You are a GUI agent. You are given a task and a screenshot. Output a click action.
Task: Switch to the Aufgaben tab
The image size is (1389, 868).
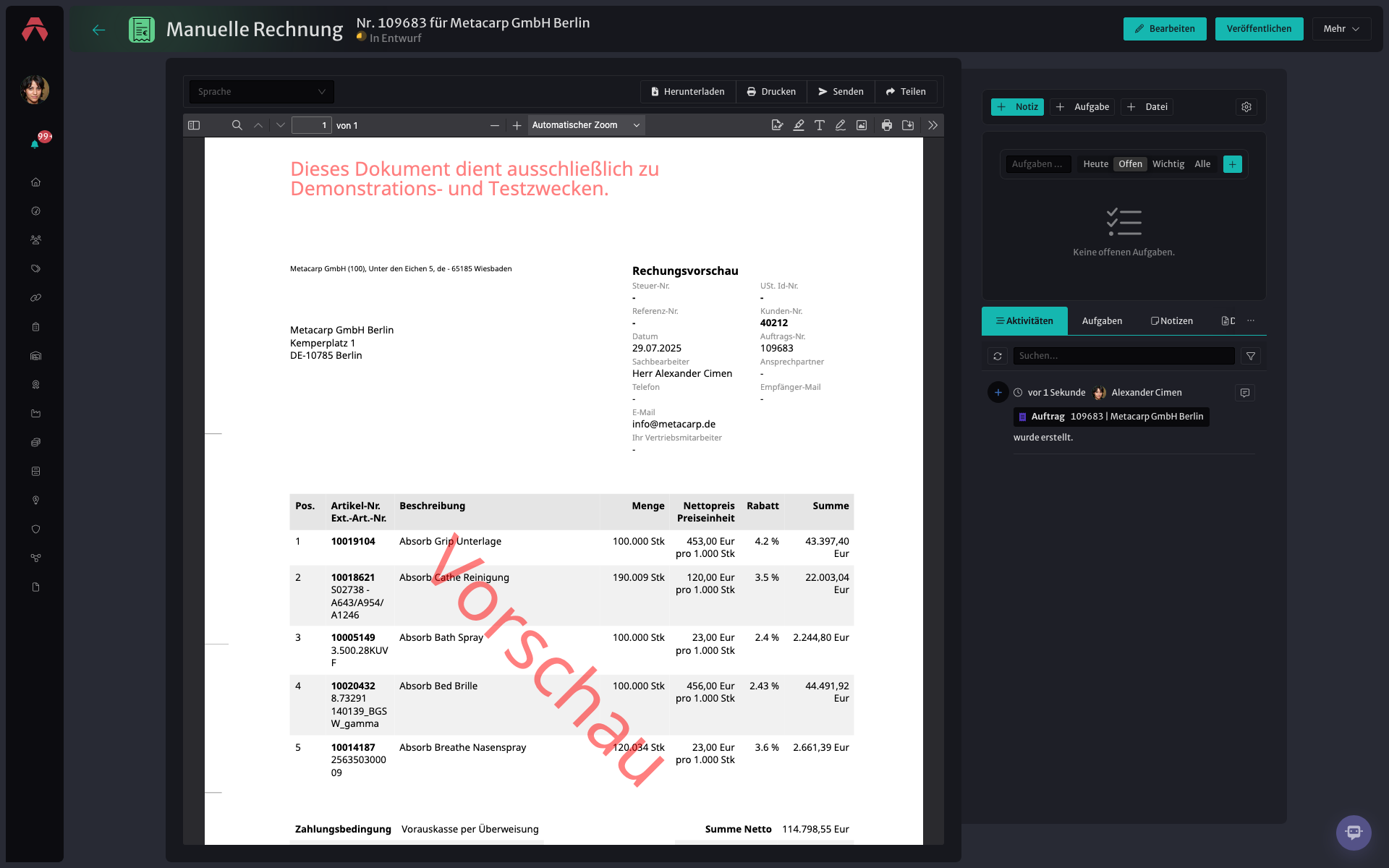pyautogui.click(x=1102, y=321)
